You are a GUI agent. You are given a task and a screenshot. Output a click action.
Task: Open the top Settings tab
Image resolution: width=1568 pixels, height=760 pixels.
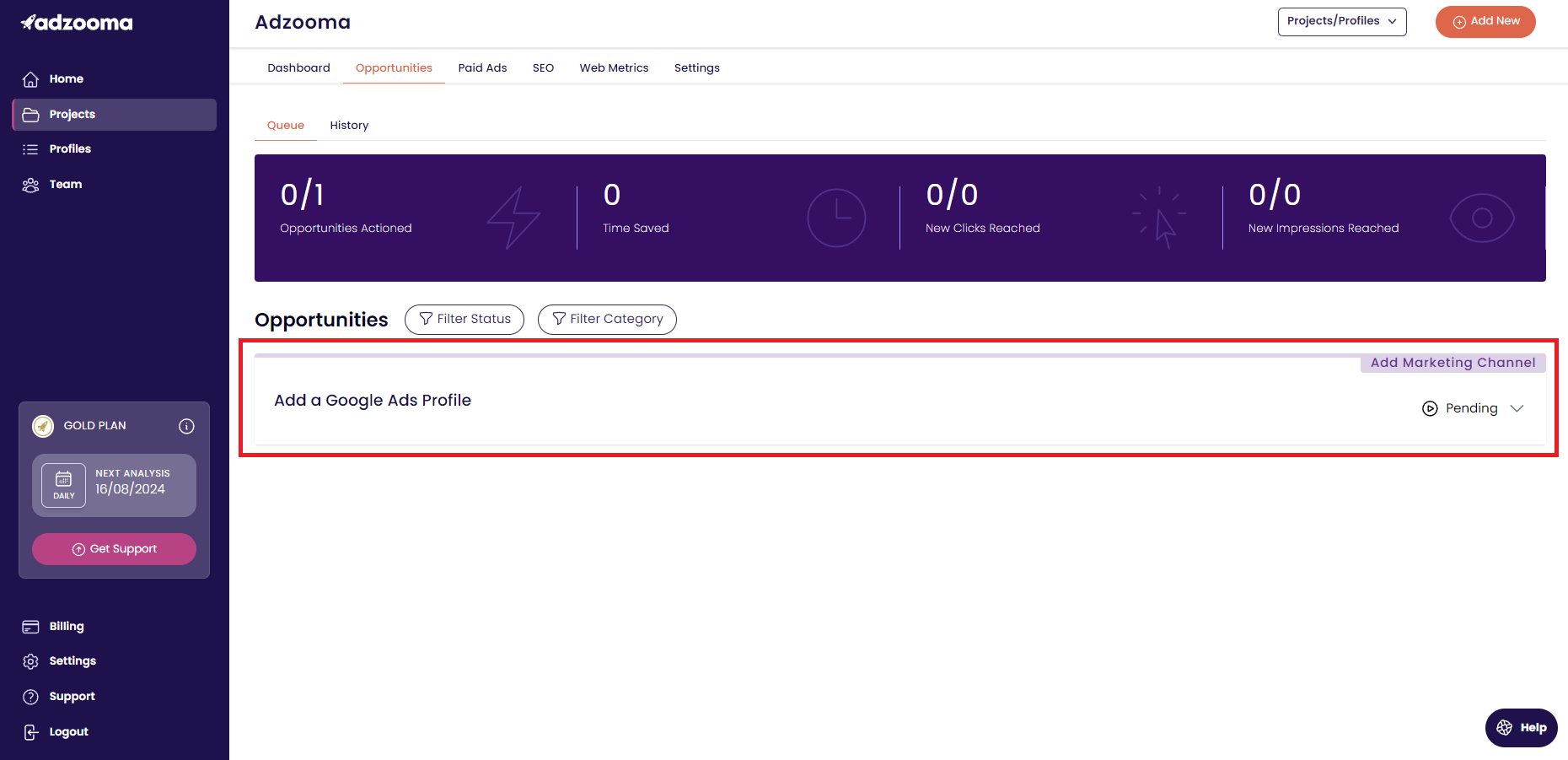pos(696,68)
